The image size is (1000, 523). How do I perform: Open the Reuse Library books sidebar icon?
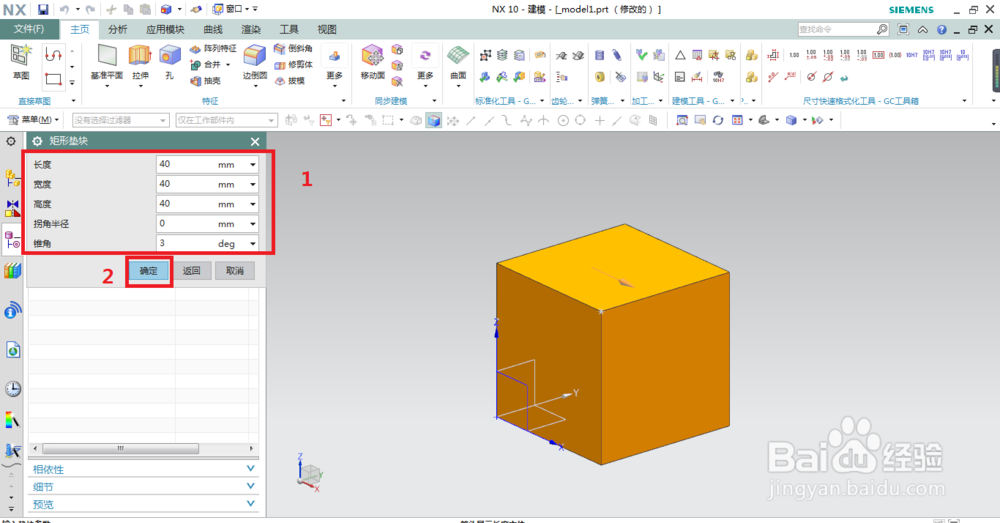coord(12,271)
